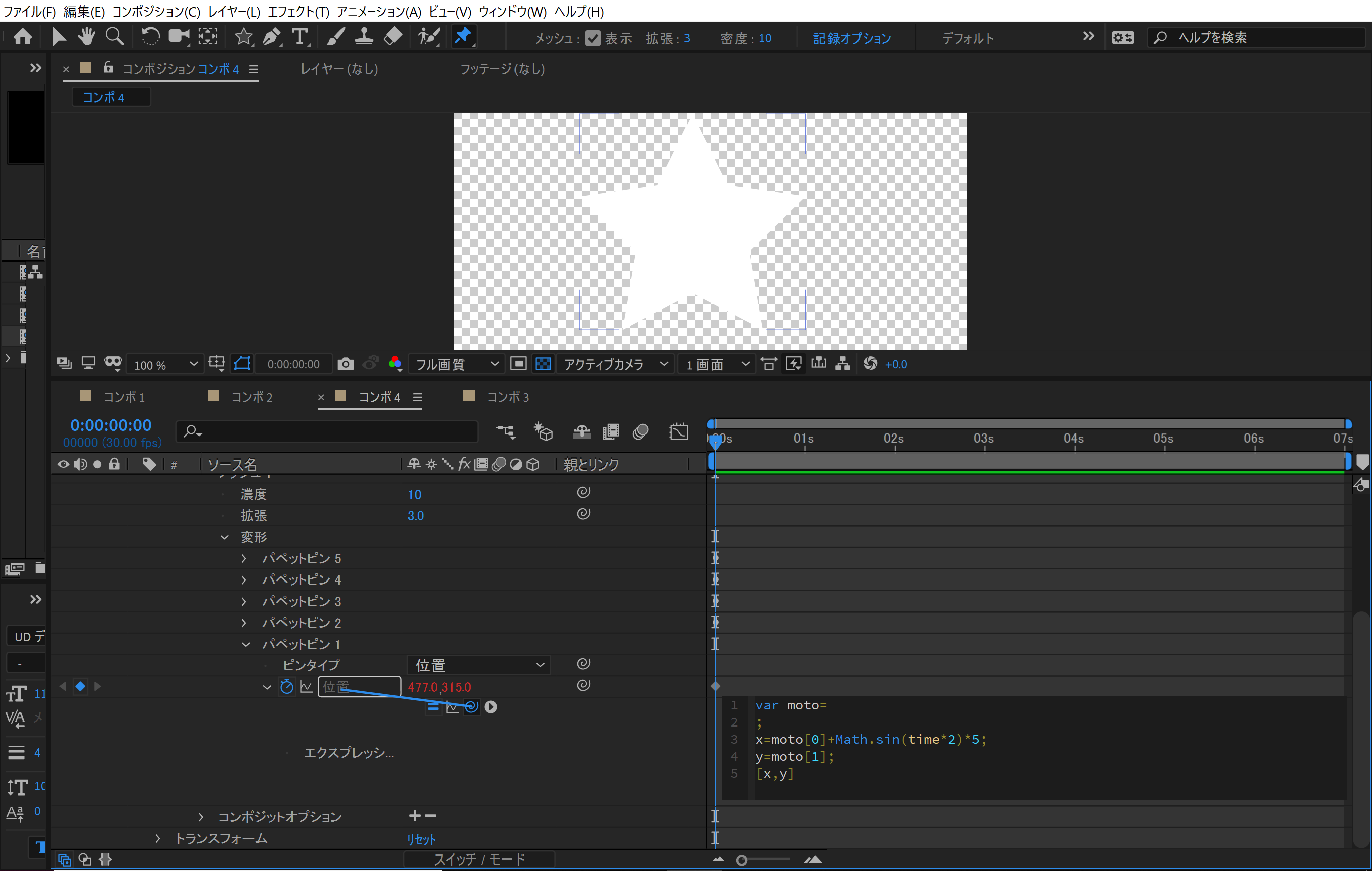Select the Brush tool
Viewport: 1372px width, 871px height.
click(x=335, y=37)
